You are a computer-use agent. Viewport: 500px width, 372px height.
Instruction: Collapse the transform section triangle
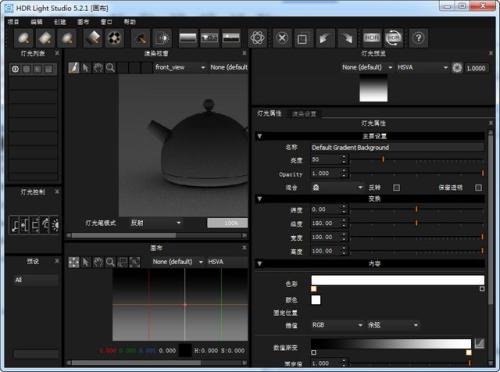[x=260, y=199]
